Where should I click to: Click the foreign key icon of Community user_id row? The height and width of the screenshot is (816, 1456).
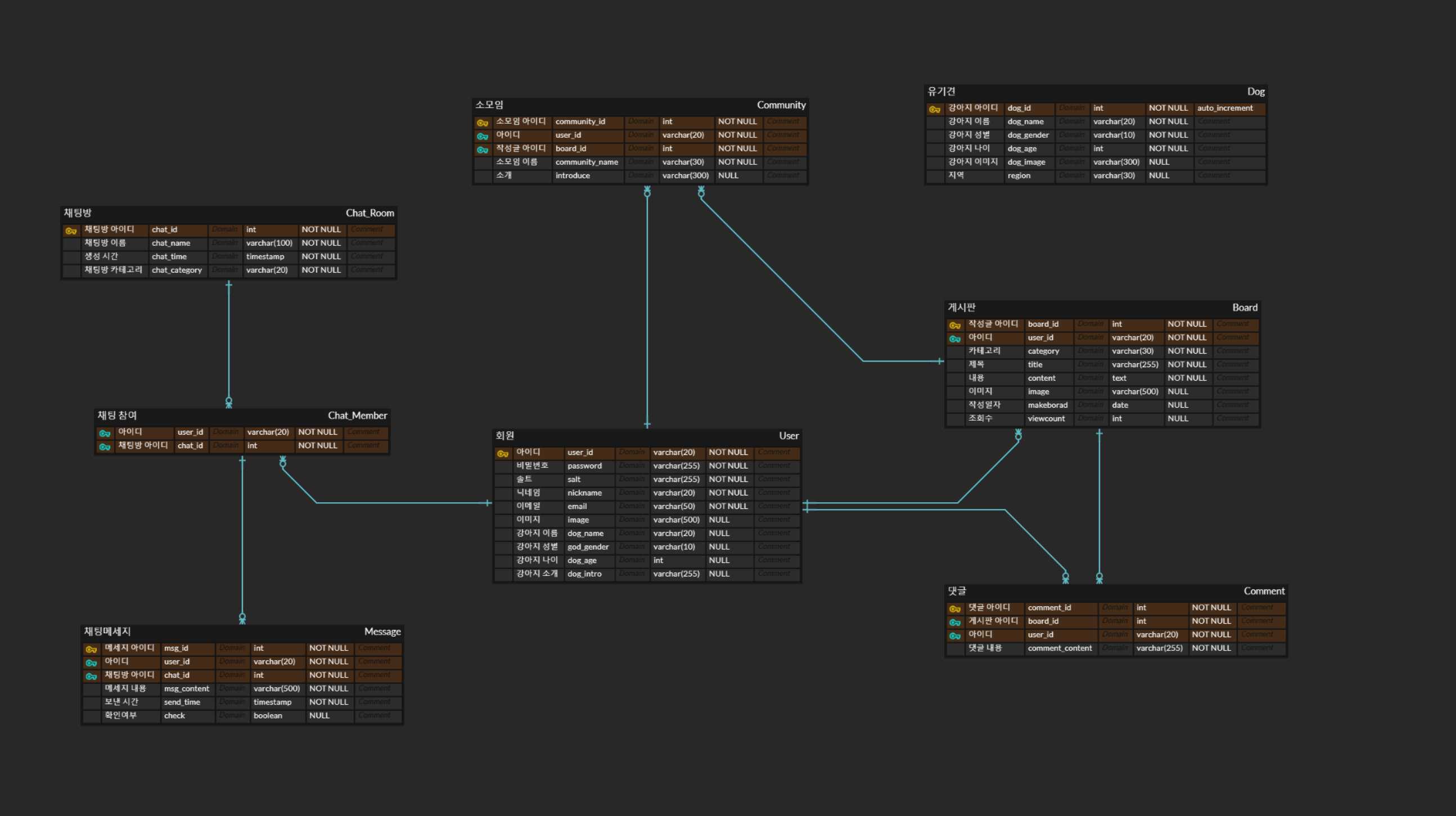tap(482, 136)
